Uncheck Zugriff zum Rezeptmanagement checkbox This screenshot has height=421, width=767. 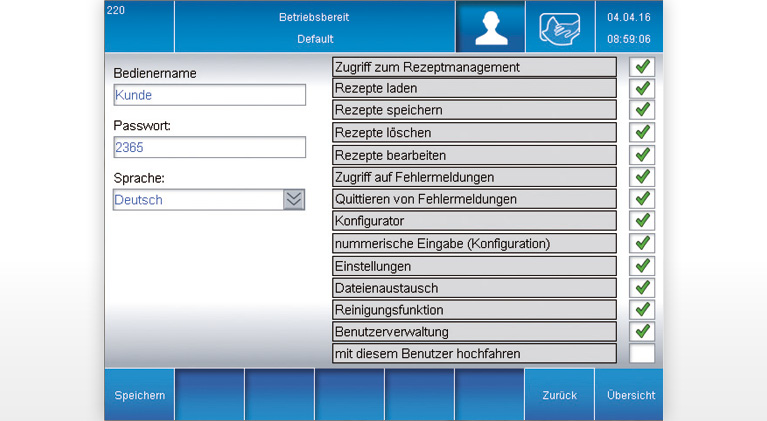coord(642,67)
